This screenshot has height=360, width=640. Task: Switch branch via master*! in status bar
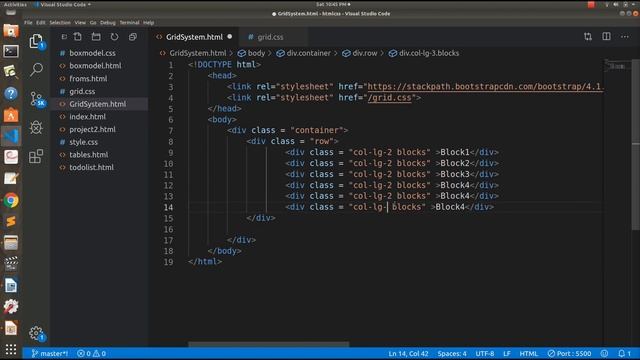tap(50, 353)
